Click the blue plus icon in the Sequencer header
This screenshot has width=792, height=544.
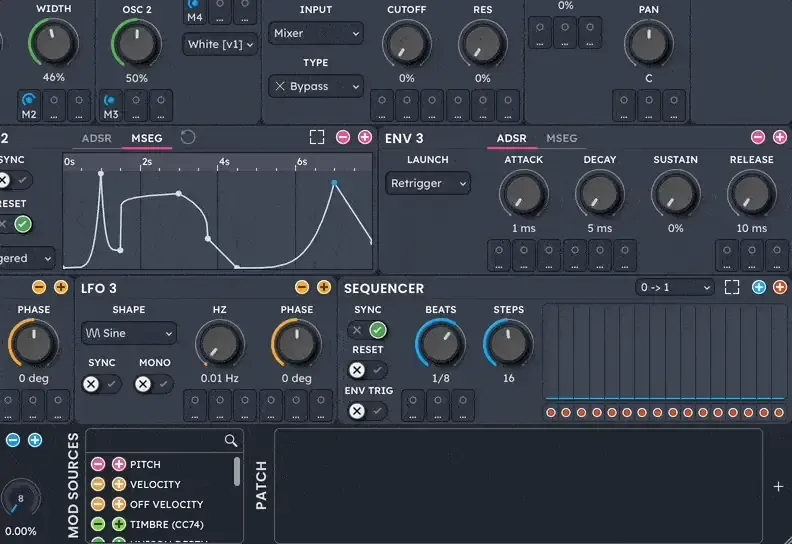pos(759,287)
